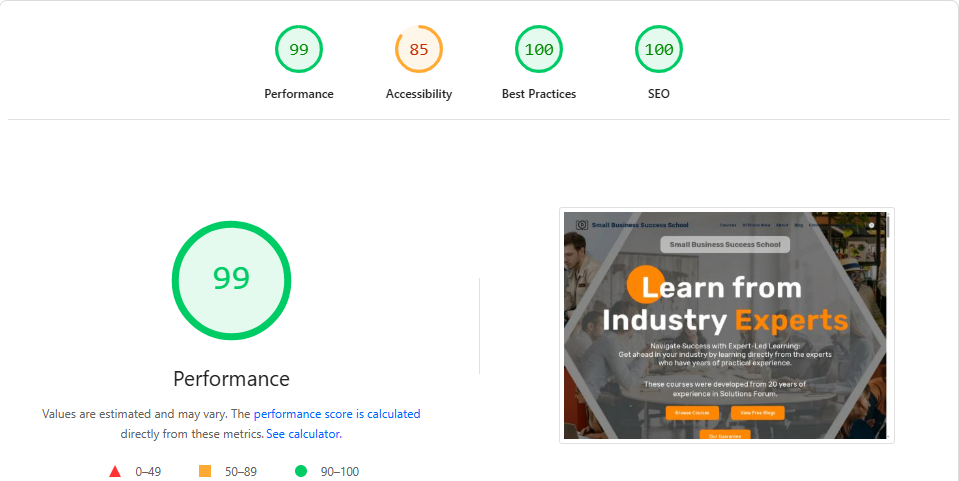Click the school logo icon in the page screenshot

[581, 225]
